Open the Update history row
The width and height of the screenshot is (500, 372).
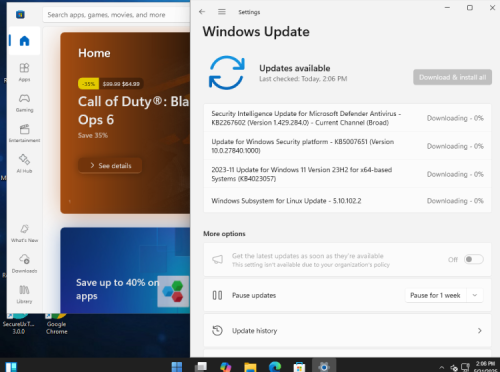click(347, 330)
